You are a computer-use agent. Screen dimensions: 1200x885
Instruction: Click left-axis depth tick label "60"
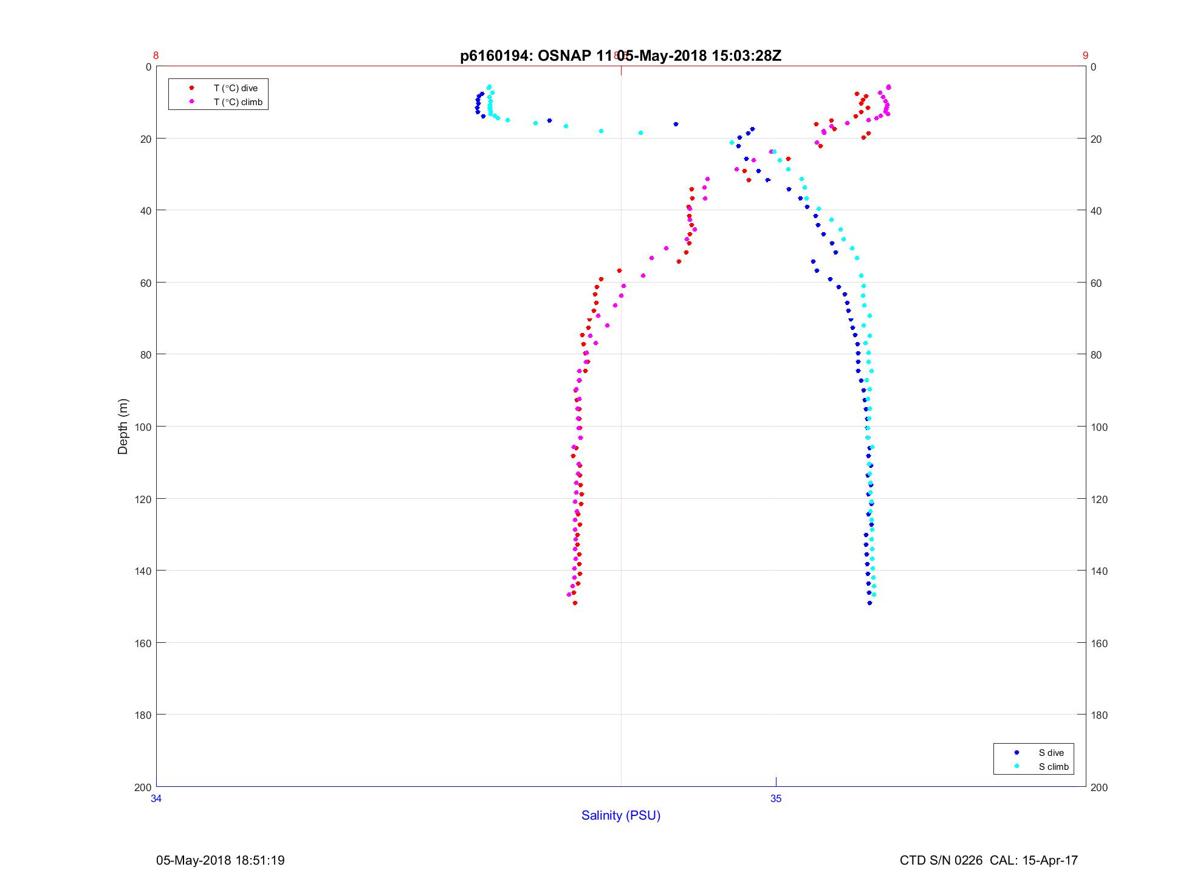(x=145, y=283)
